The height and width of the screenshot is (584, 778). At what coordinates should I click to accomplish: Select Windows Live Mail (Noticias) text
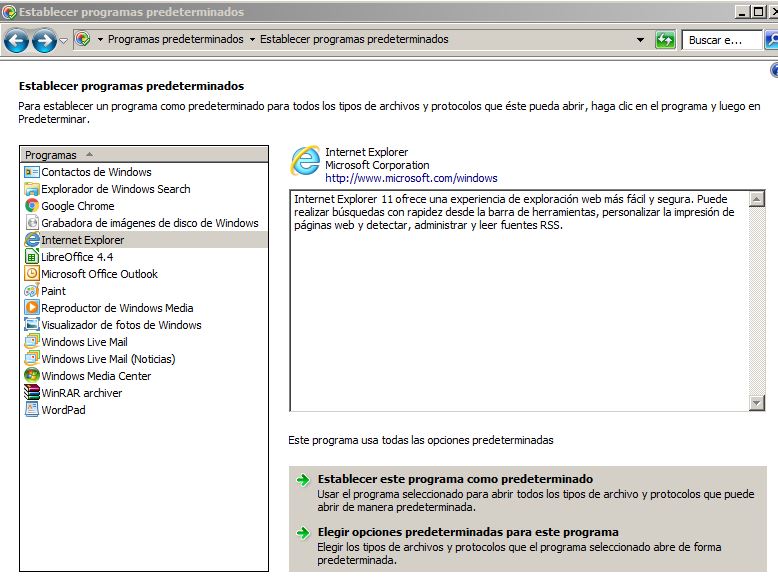pos(108,359)
